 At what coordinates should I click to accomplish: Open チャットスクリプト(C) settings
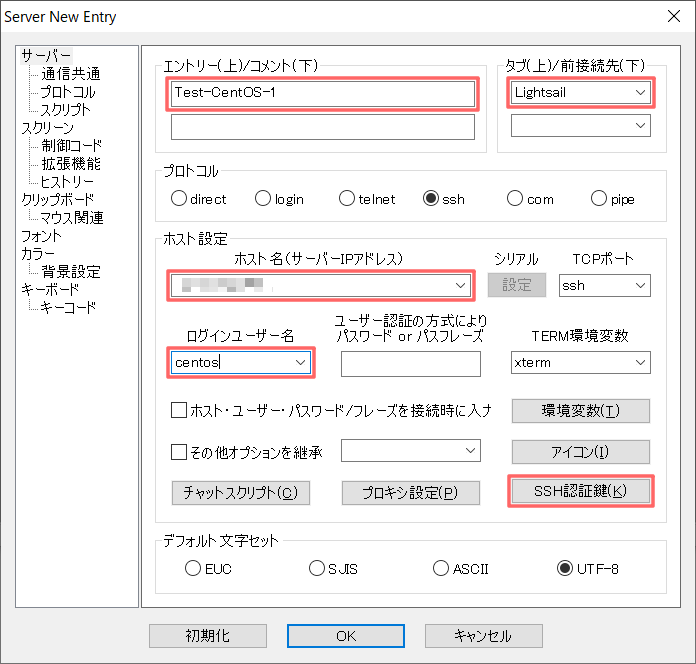click(241, 493)
